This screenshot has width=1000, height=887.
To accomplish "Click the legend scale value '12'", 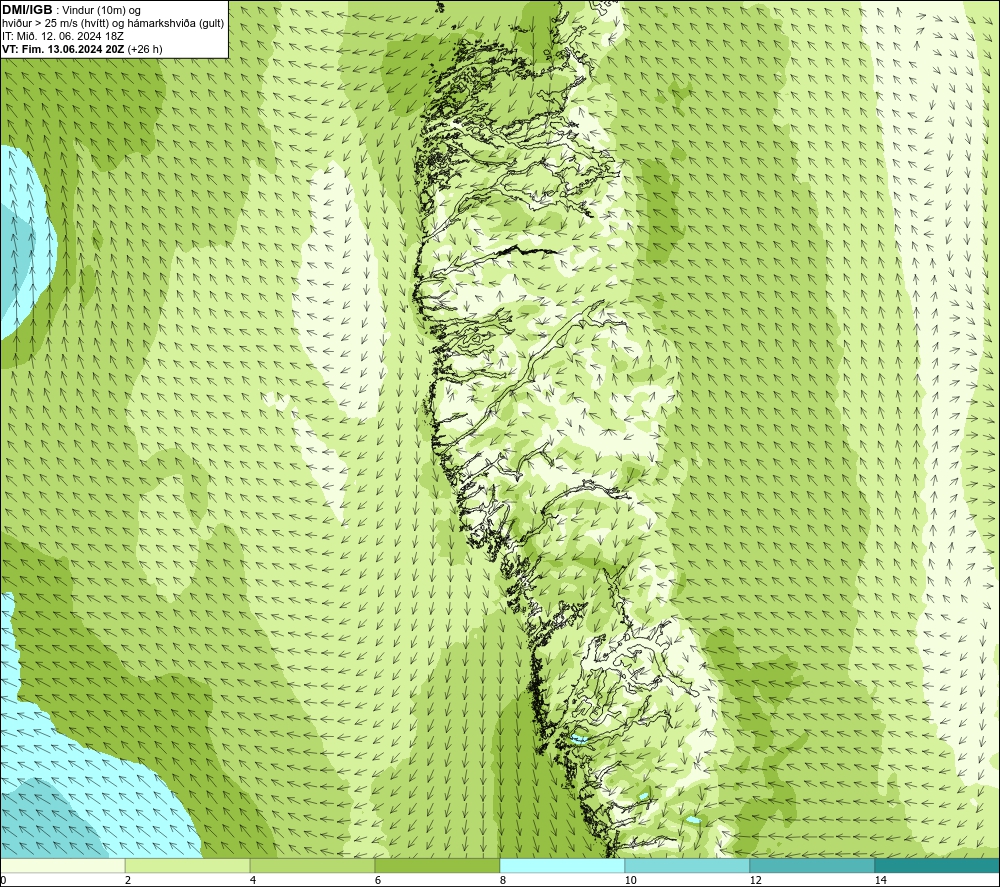I will (756, 880).
